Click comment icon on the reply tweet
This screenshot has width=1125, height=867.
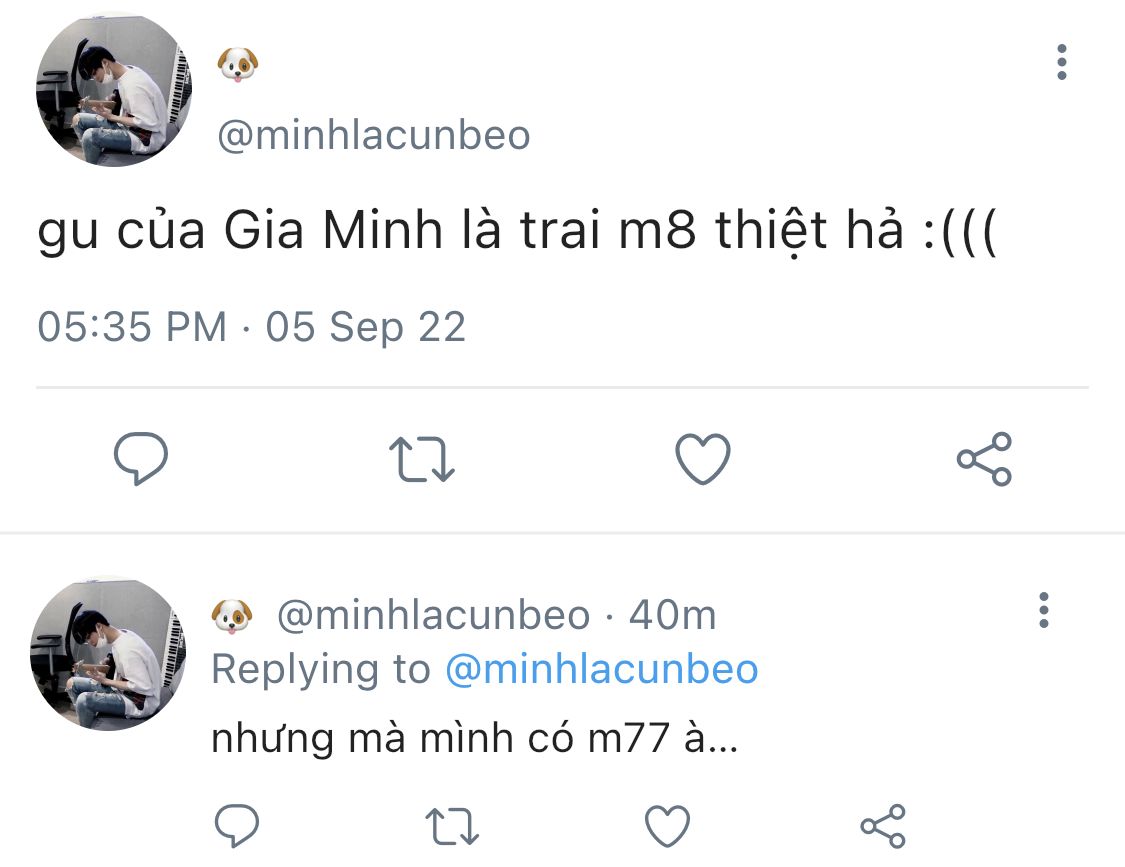237,826
